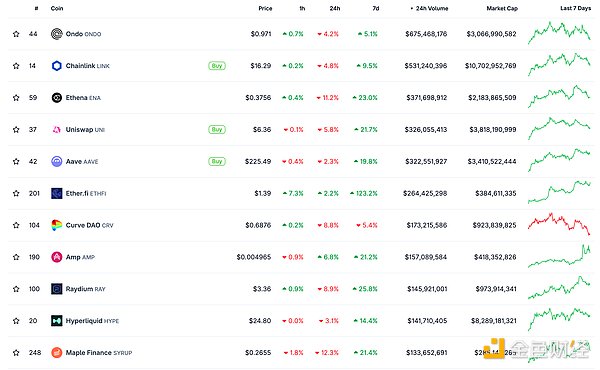Sort table by Market Cap header
The height and width of the screenshot is (370, 600).
tap(502, 8)
